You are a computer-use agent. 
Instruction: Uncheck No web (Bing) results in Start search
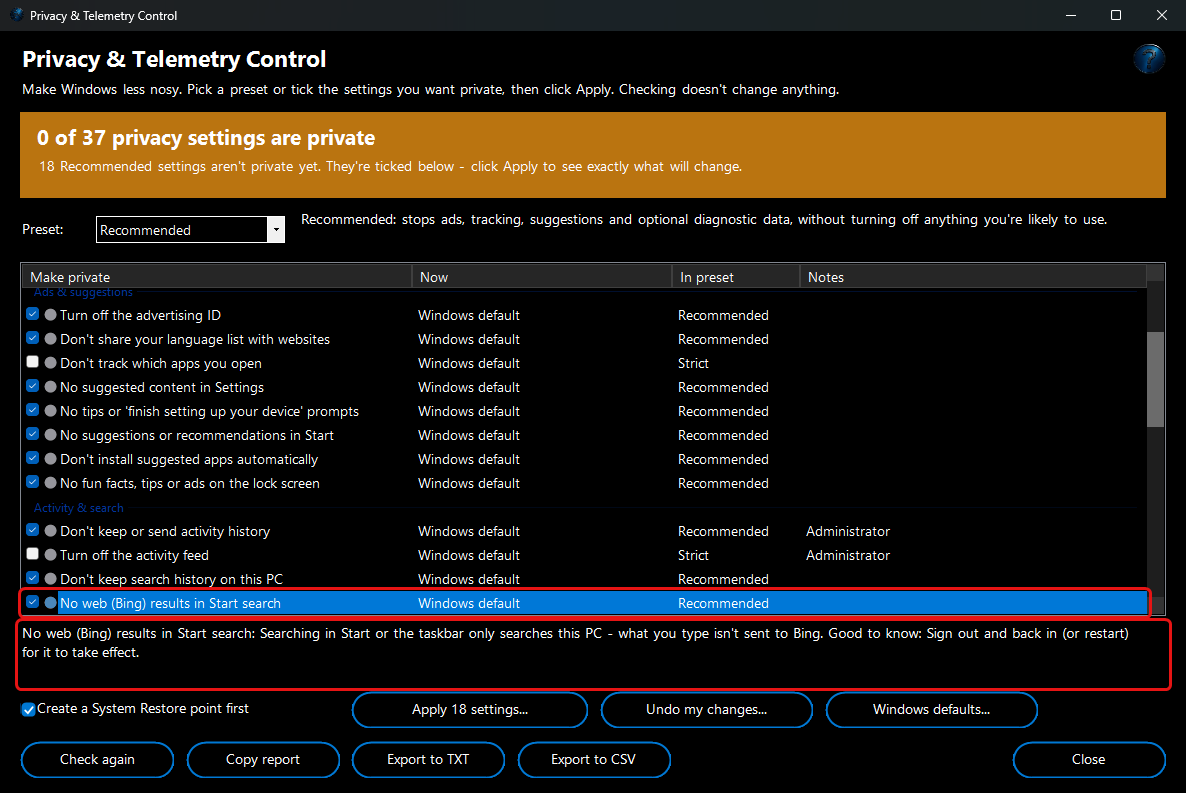tap(33, 602)
